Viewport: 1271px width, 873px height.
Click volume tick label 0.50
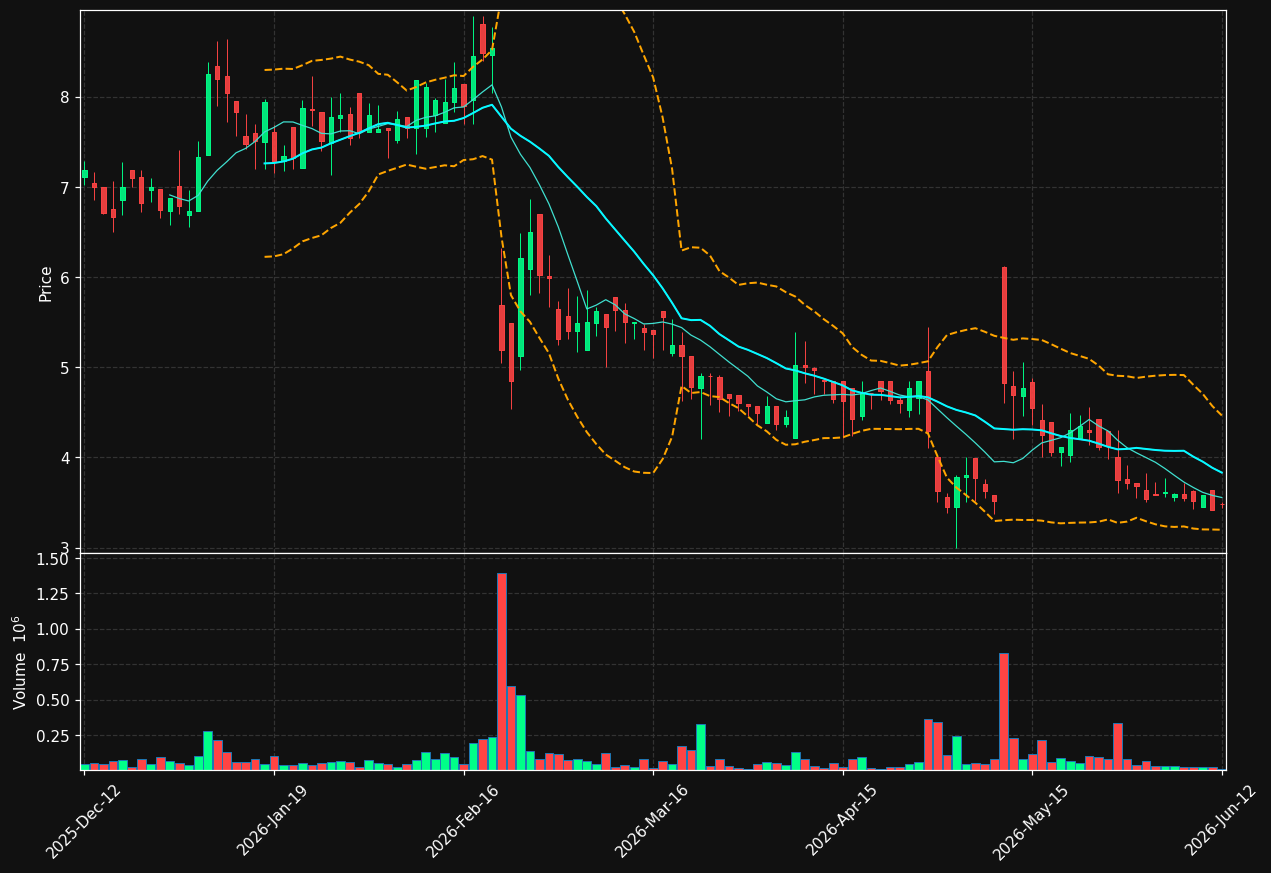(52, 700)
